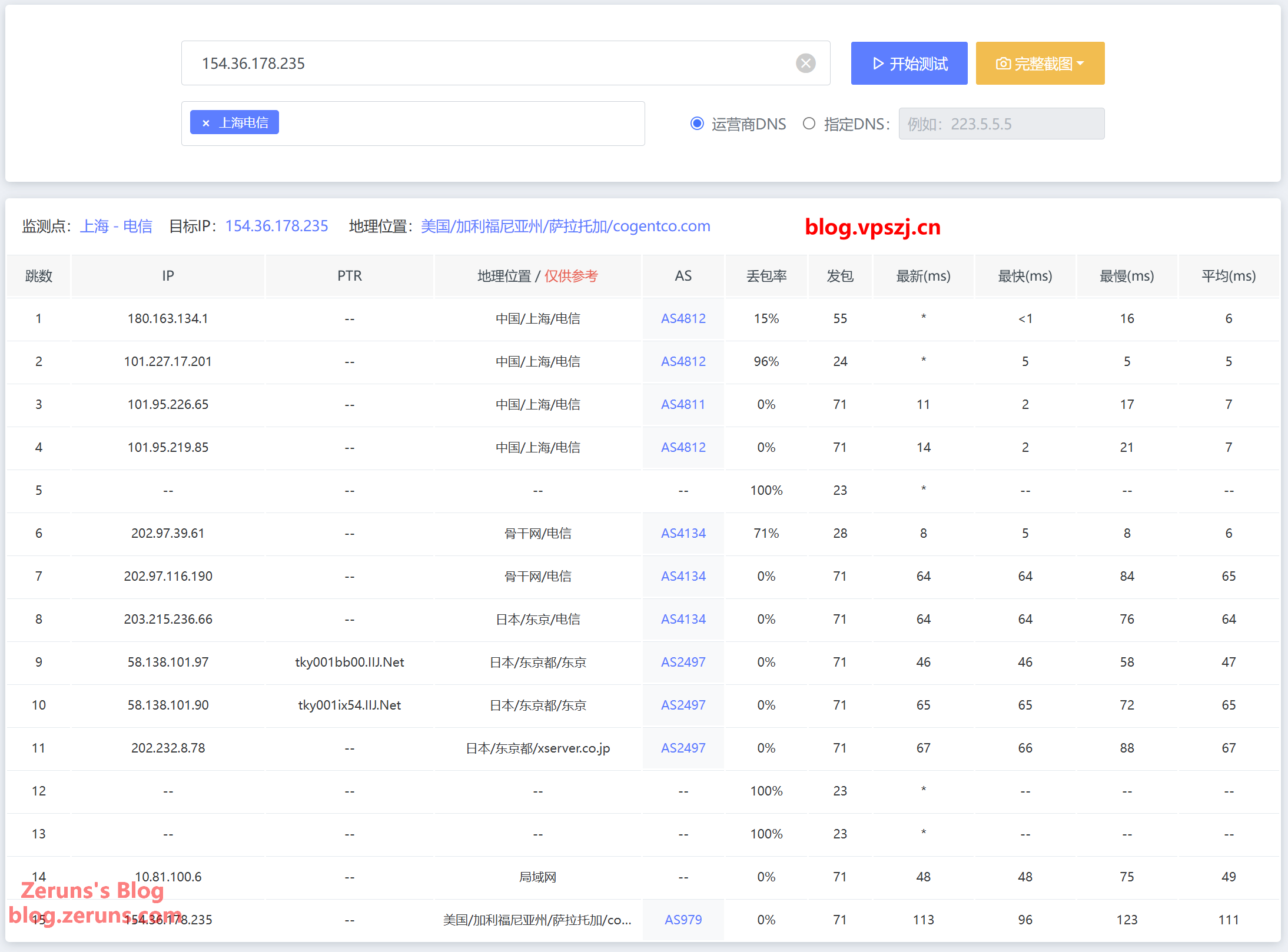1288x952 pixels.
Task: Click the 开始测试 start test button
Action: click(x=909, y=64)
